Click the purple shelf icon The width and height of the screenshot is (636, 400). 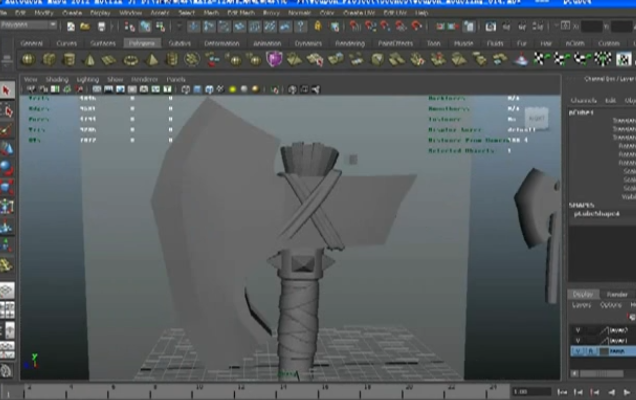coord(274,60)
